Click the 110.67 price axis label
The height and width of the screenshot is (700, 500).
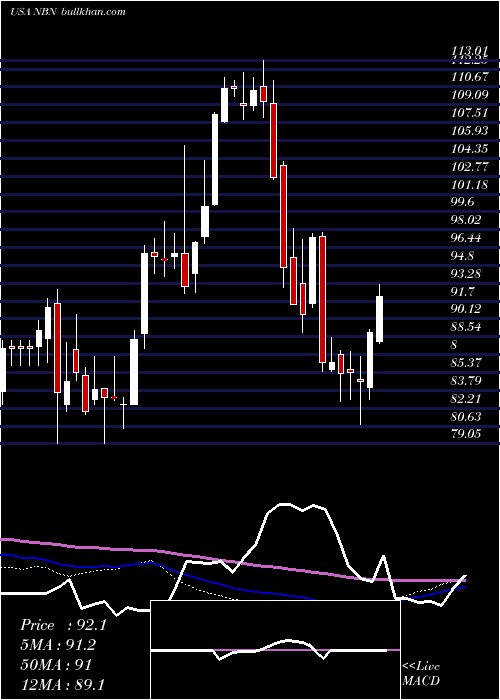[469, 77]
